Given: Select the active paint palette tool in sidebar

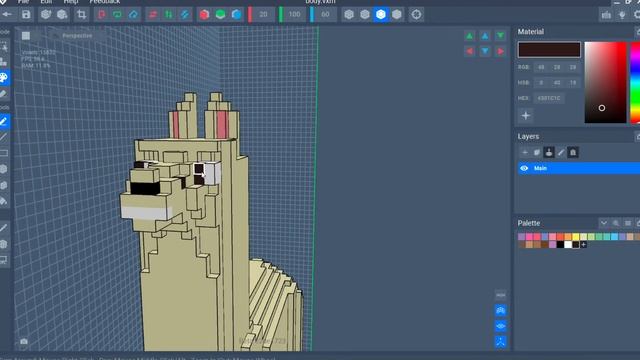Looking at the screenshot, I should click(4, 78).
